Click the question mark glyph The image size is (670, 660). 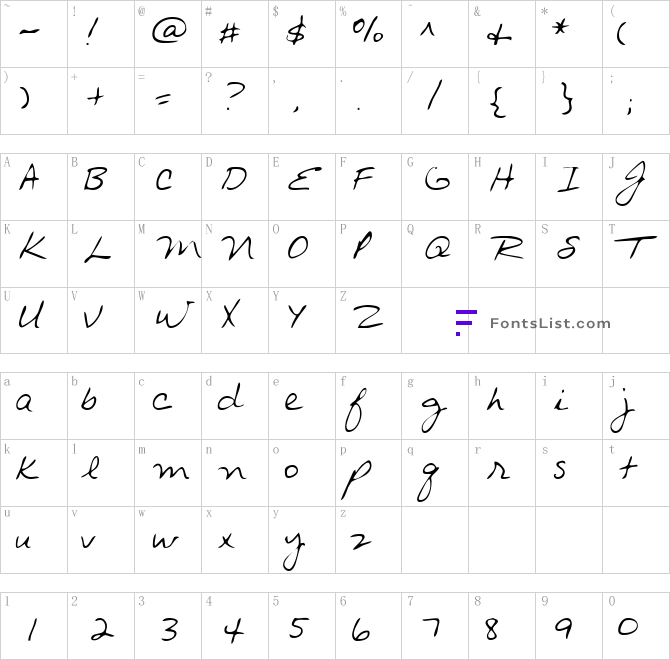click(x=235, y=96)
